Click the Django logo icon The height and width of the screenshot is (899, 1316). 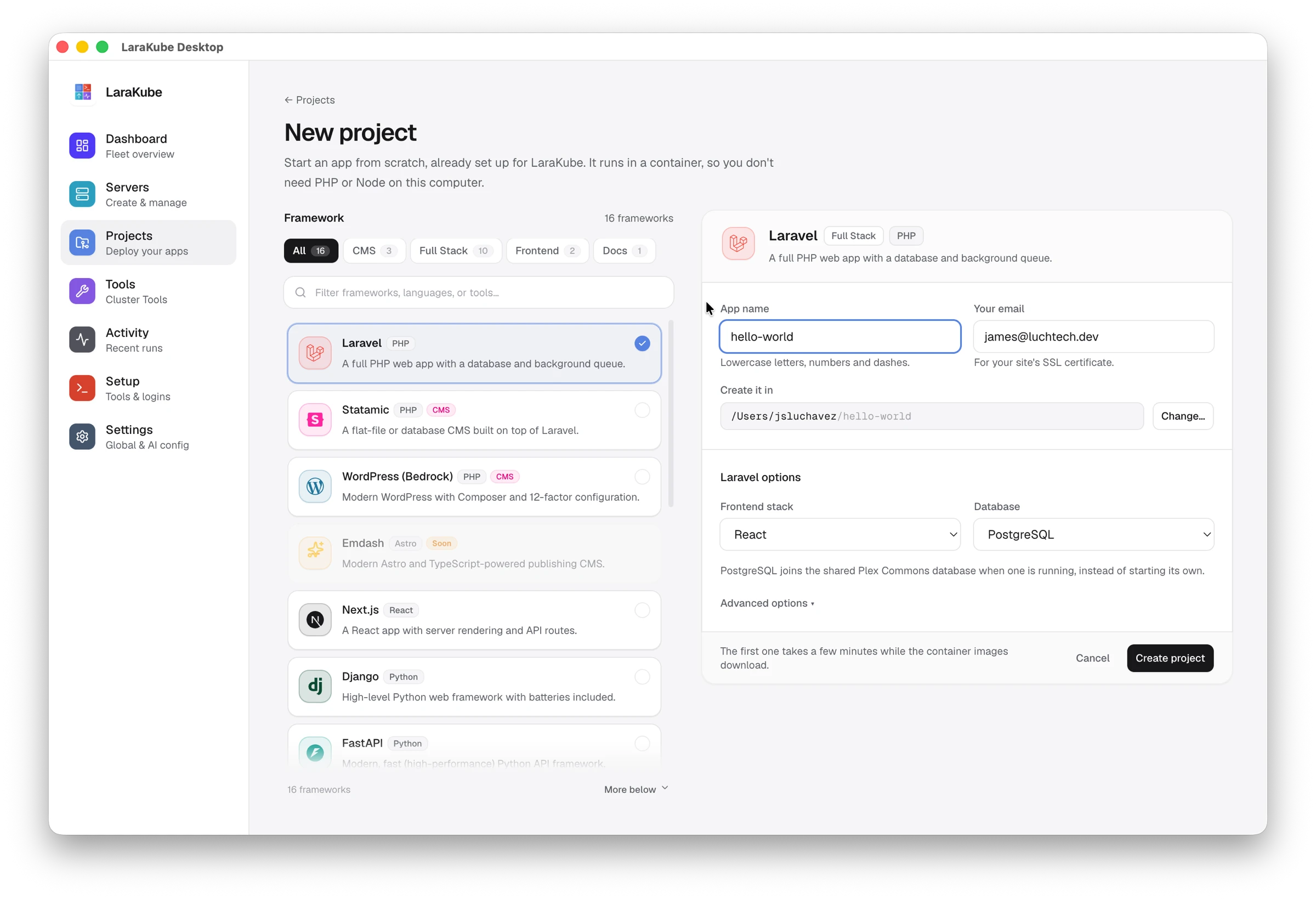coord(315,687)
